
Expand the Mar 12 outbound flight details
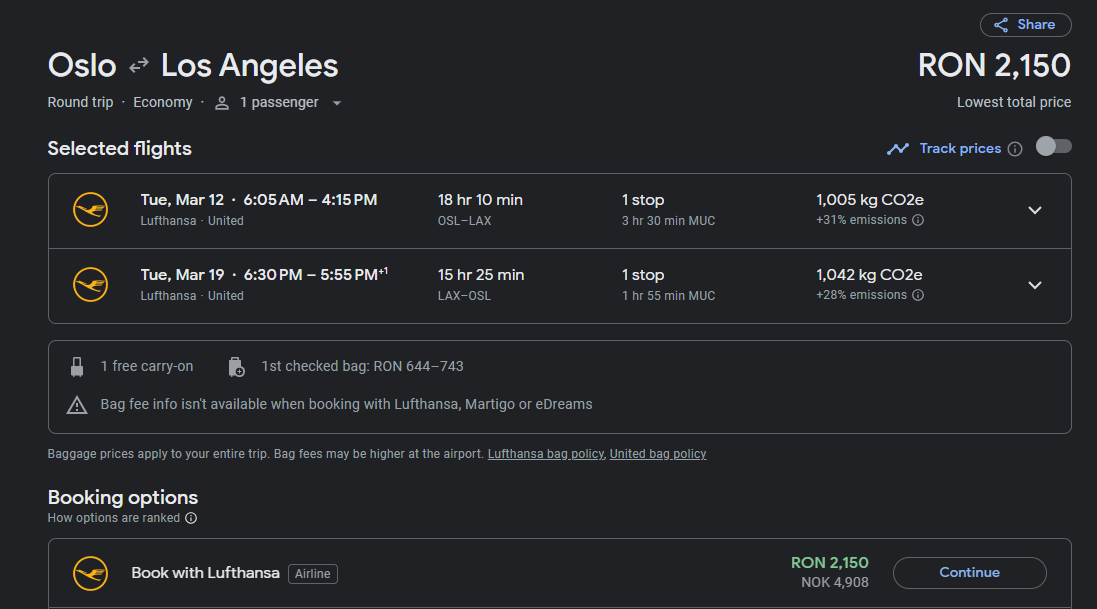[1035, 210]
